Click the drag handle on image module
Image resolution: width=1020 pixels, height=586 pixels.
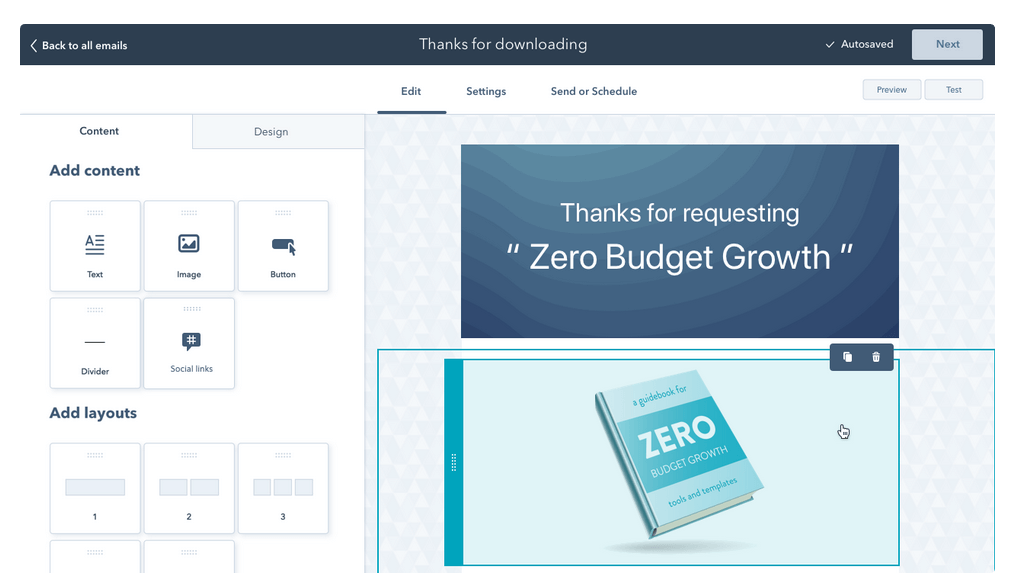point(453,462)
